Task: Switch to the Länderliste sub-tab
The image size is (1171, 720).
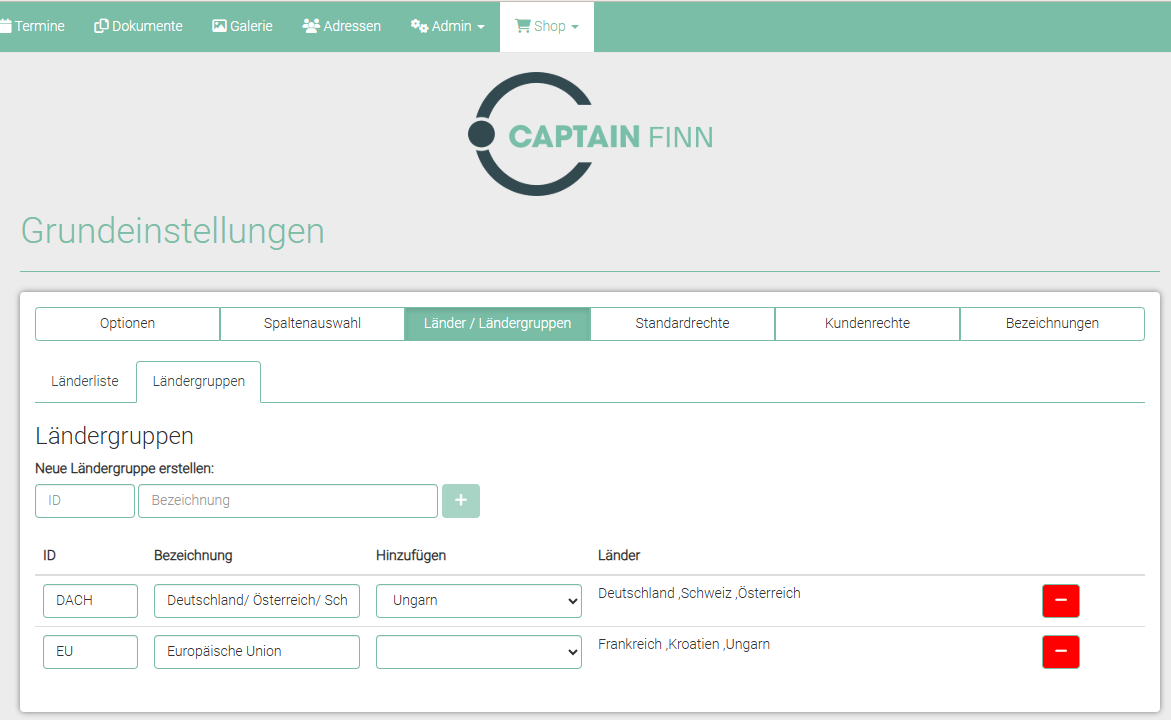Action: click(x=85, y=382)
